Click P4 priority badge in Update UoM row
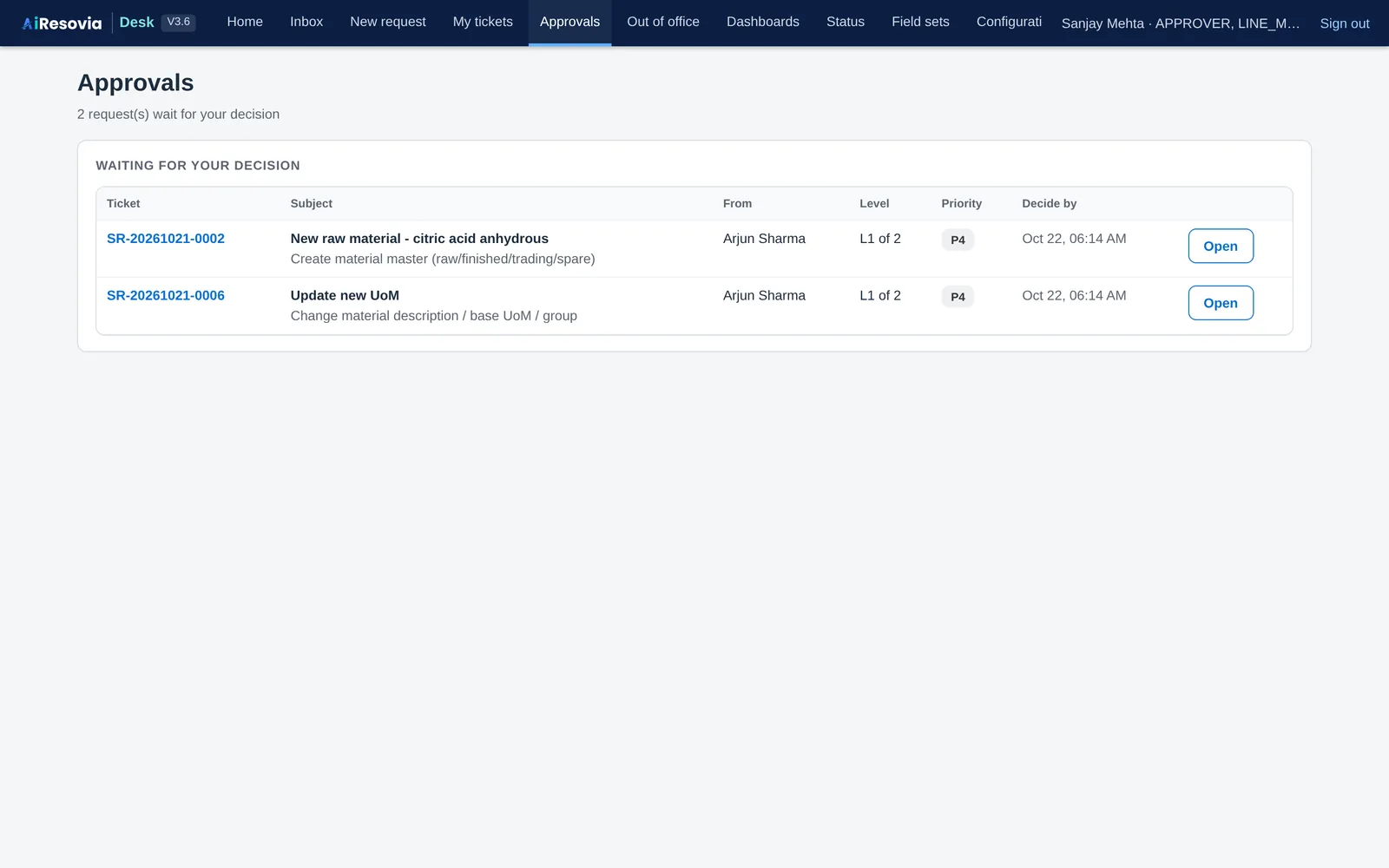 [958, 297]
